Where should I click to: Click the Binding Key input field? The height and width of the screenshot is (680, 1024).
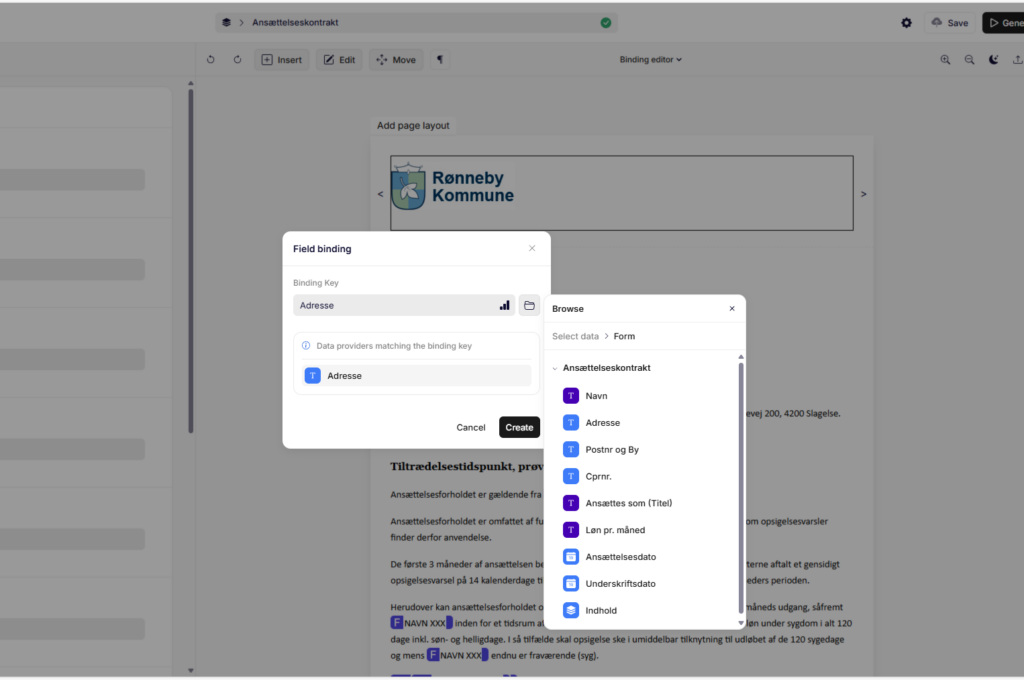(x=395, y=305)
